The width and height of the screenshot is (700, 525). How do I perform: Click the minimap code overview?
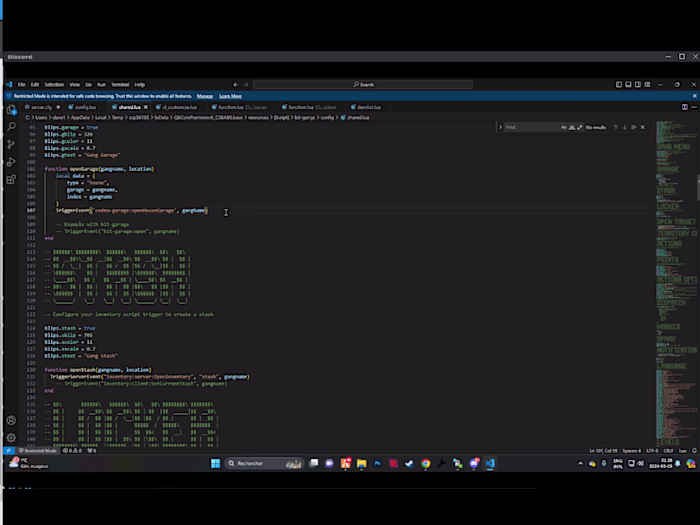pyautogui.click(x=676, y=283)
